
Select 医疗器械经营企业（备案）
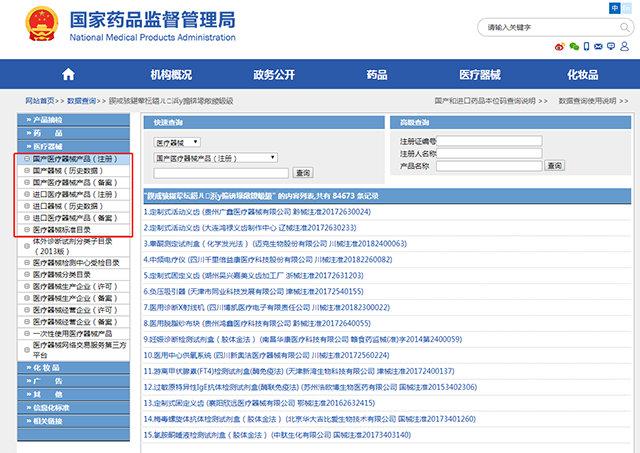pos(75,322)
